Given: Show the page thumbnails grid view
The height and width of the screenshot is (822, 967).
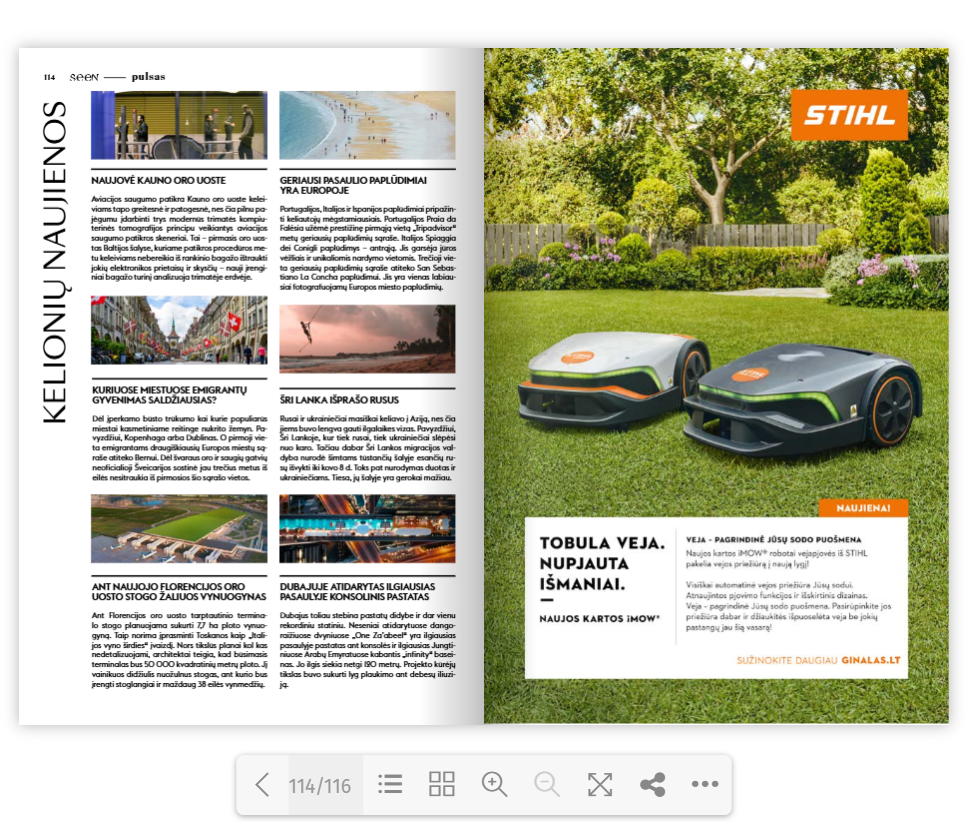Looking at the screenshot, I should 442,785.
